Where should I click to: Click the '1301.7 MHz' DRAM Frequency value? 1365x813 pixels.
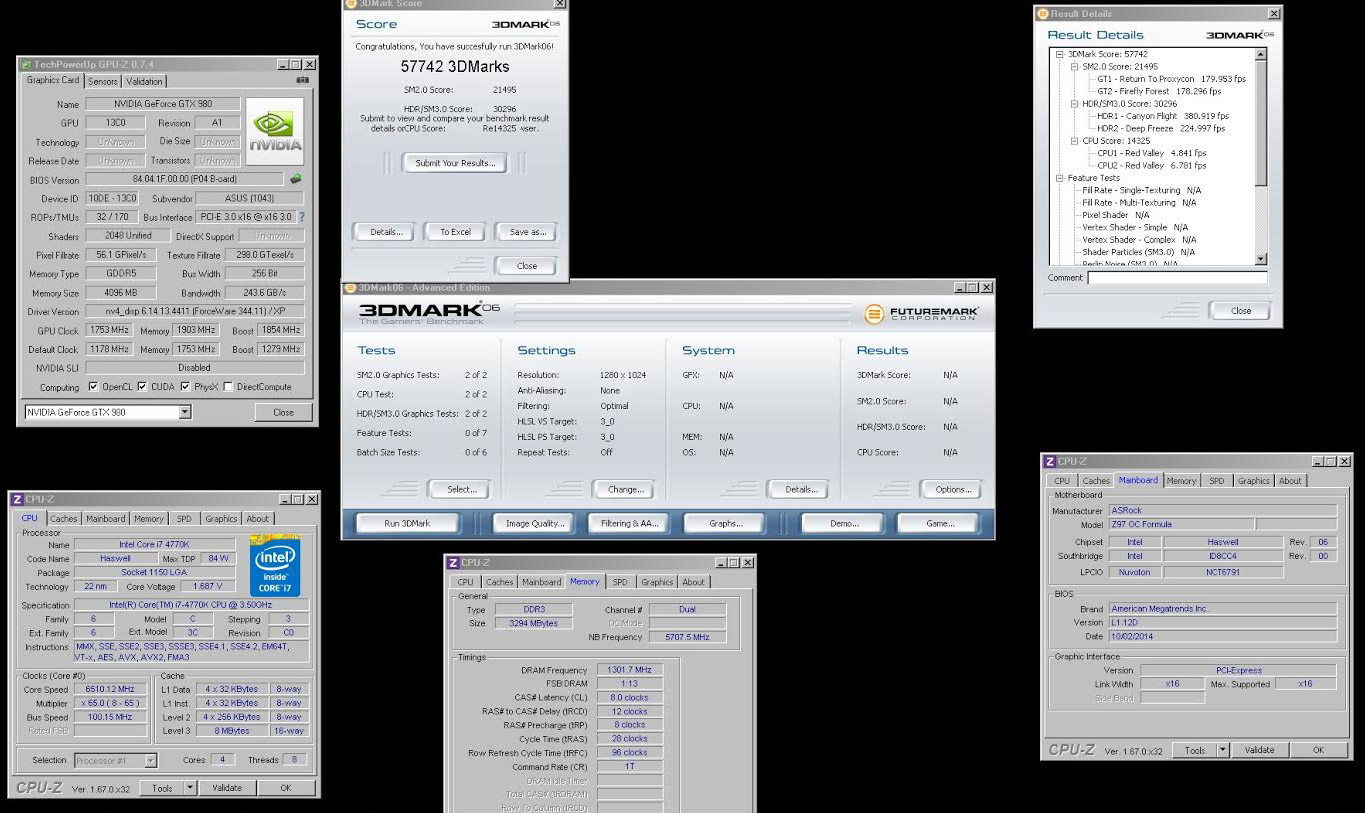[x=629, y=670]
